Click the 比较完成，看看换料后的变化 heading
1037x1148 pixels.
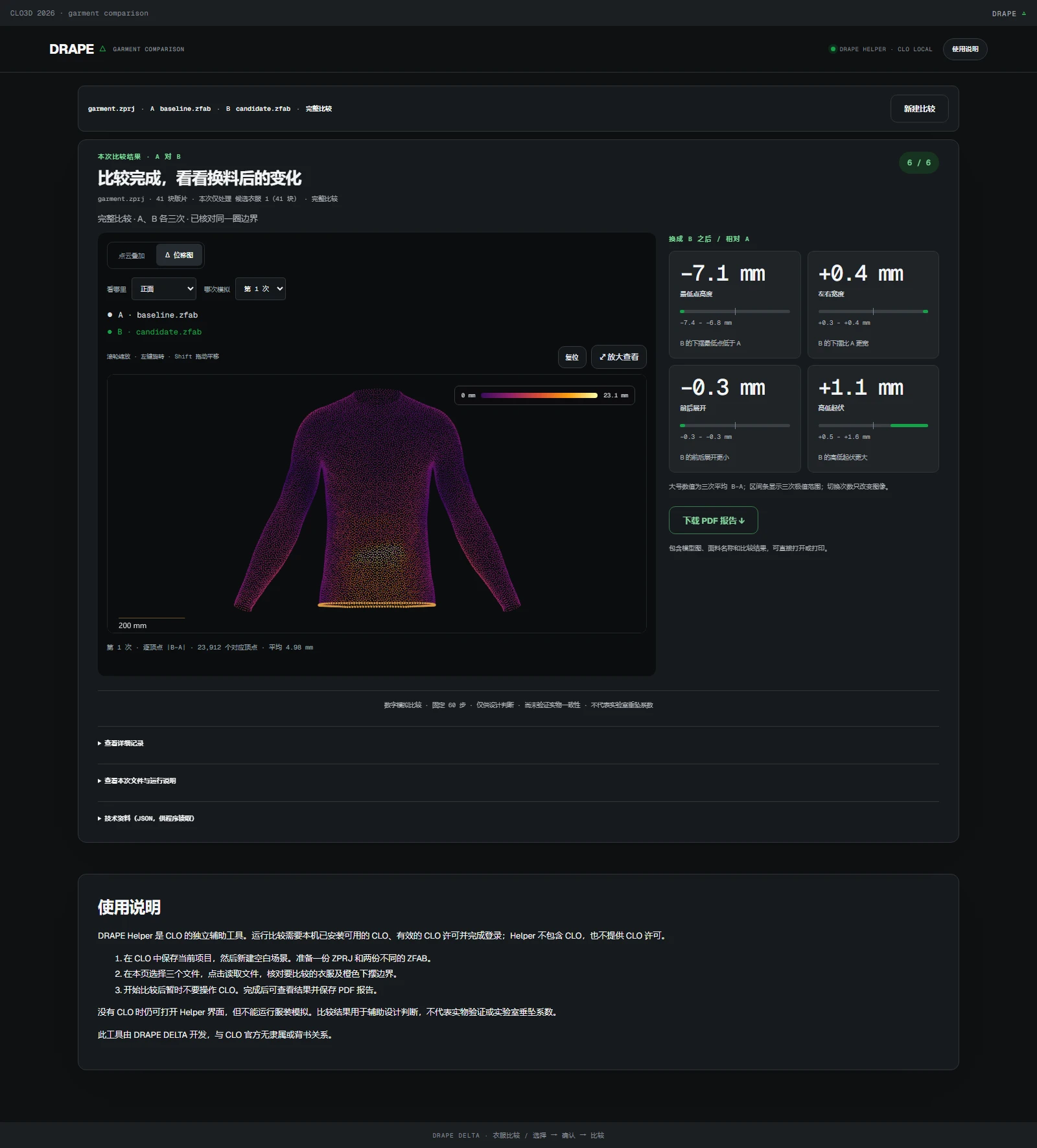point(200,178)
